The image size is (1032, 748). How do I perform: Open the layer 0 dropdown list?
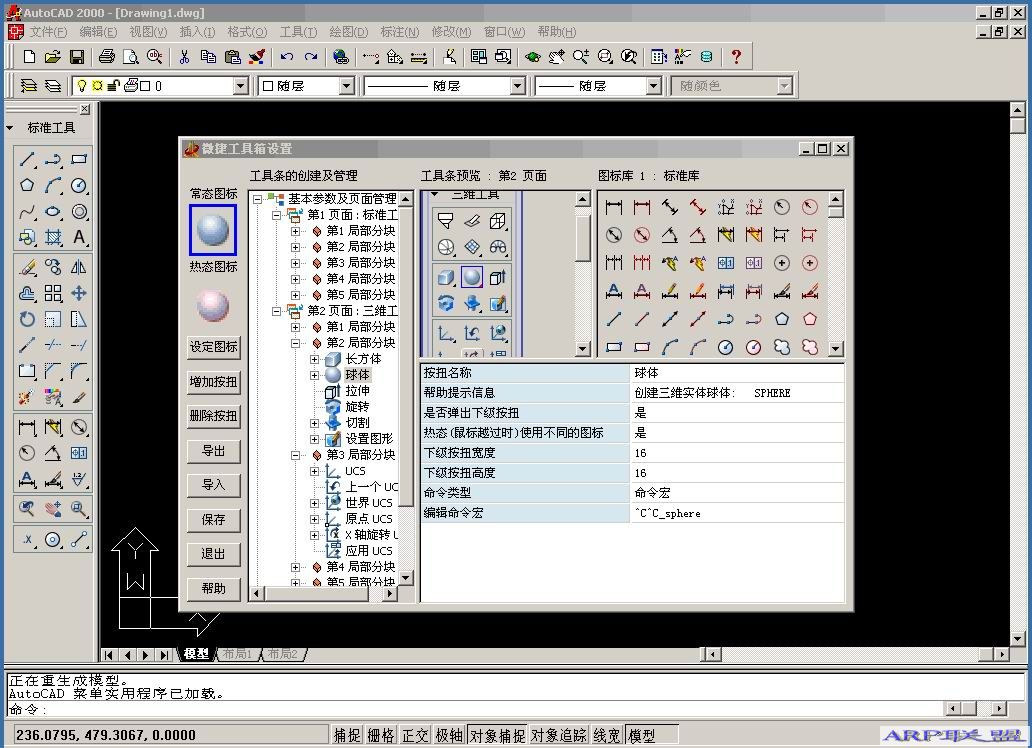240,86
